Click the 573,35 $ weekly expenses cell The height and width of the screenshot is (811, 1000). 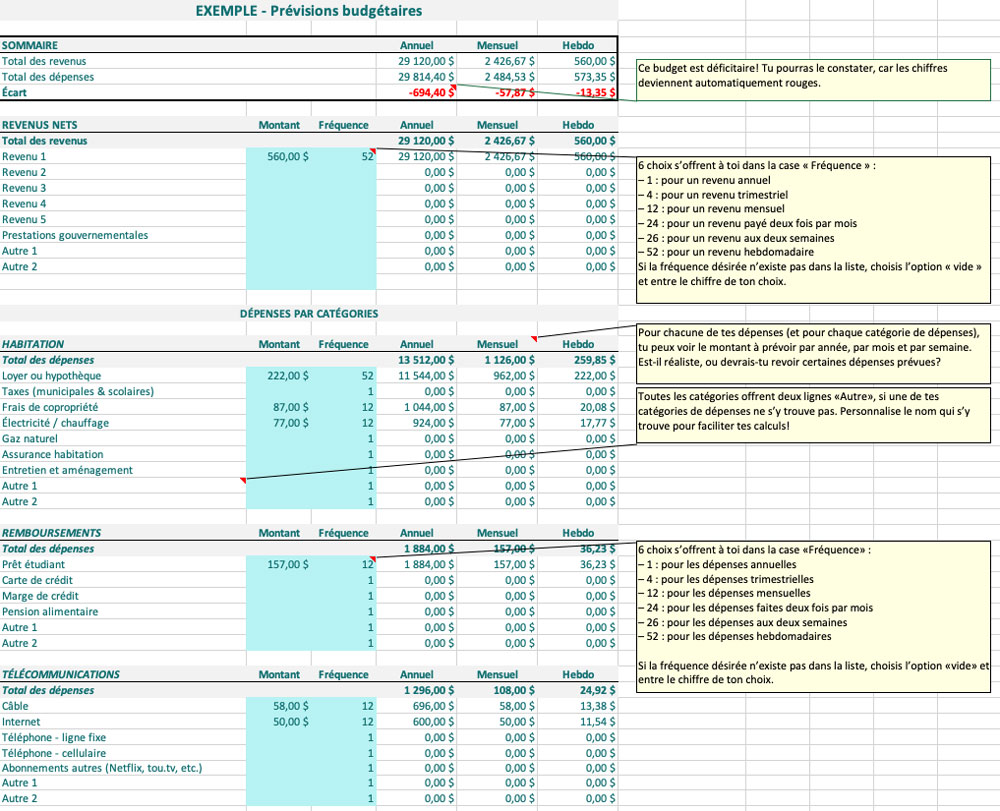point(594,77)
